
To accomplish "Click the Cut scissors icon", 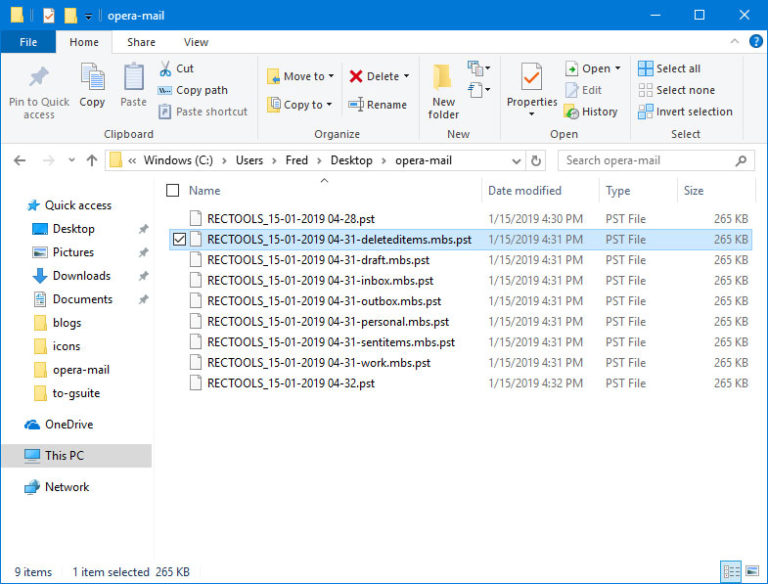I will (165, 69).
